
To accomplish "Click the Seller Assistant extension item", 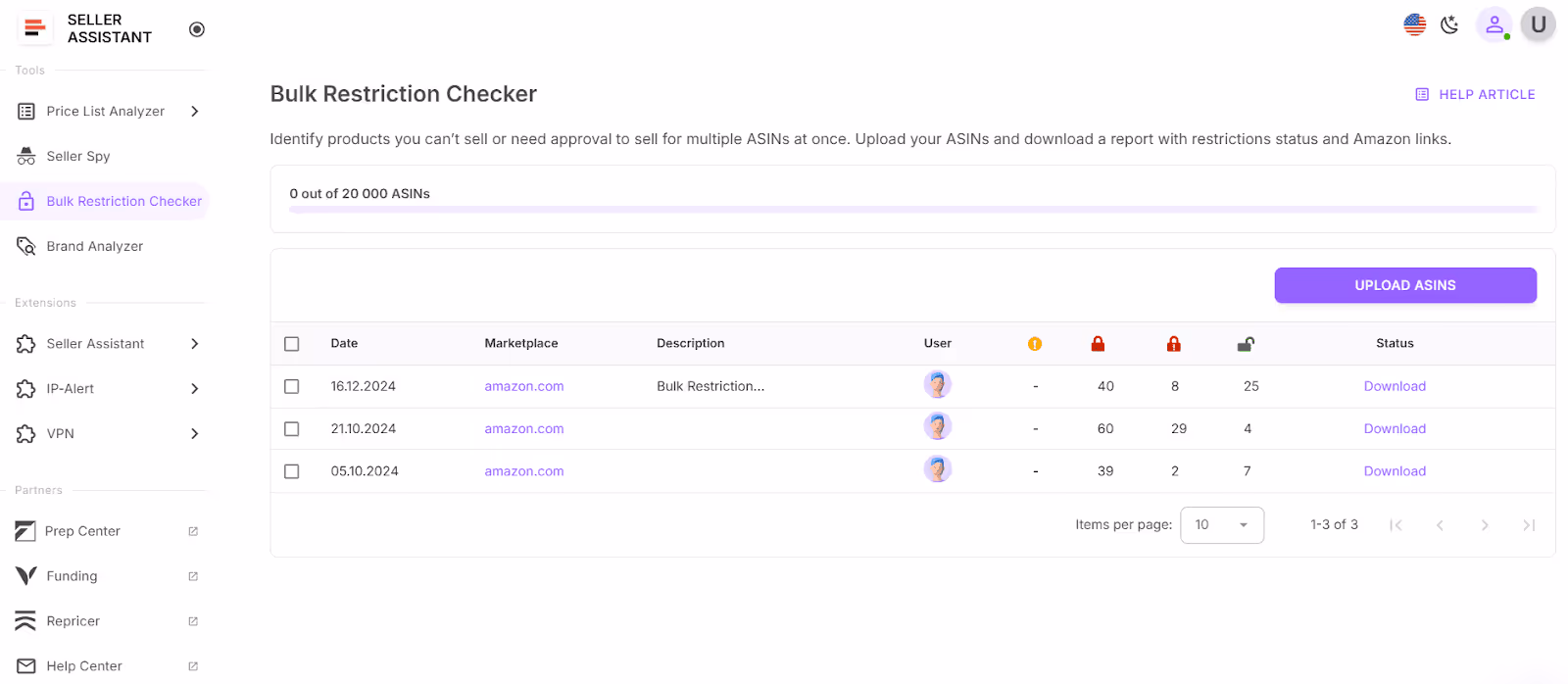I will click(x=95, y=344).
